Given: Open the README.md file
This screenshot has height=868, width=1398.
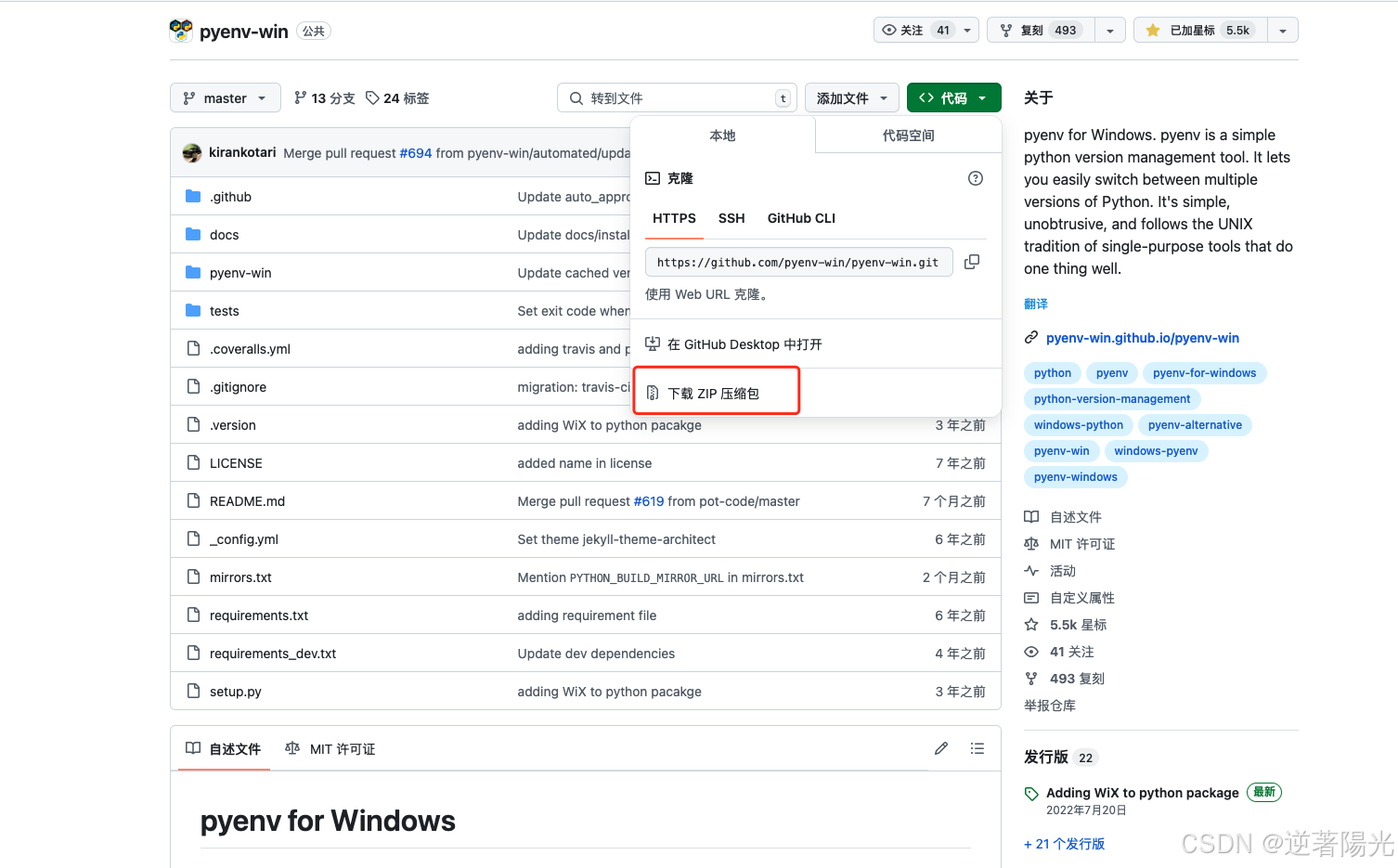Looking at the screenshot, I should coord(247,501).
